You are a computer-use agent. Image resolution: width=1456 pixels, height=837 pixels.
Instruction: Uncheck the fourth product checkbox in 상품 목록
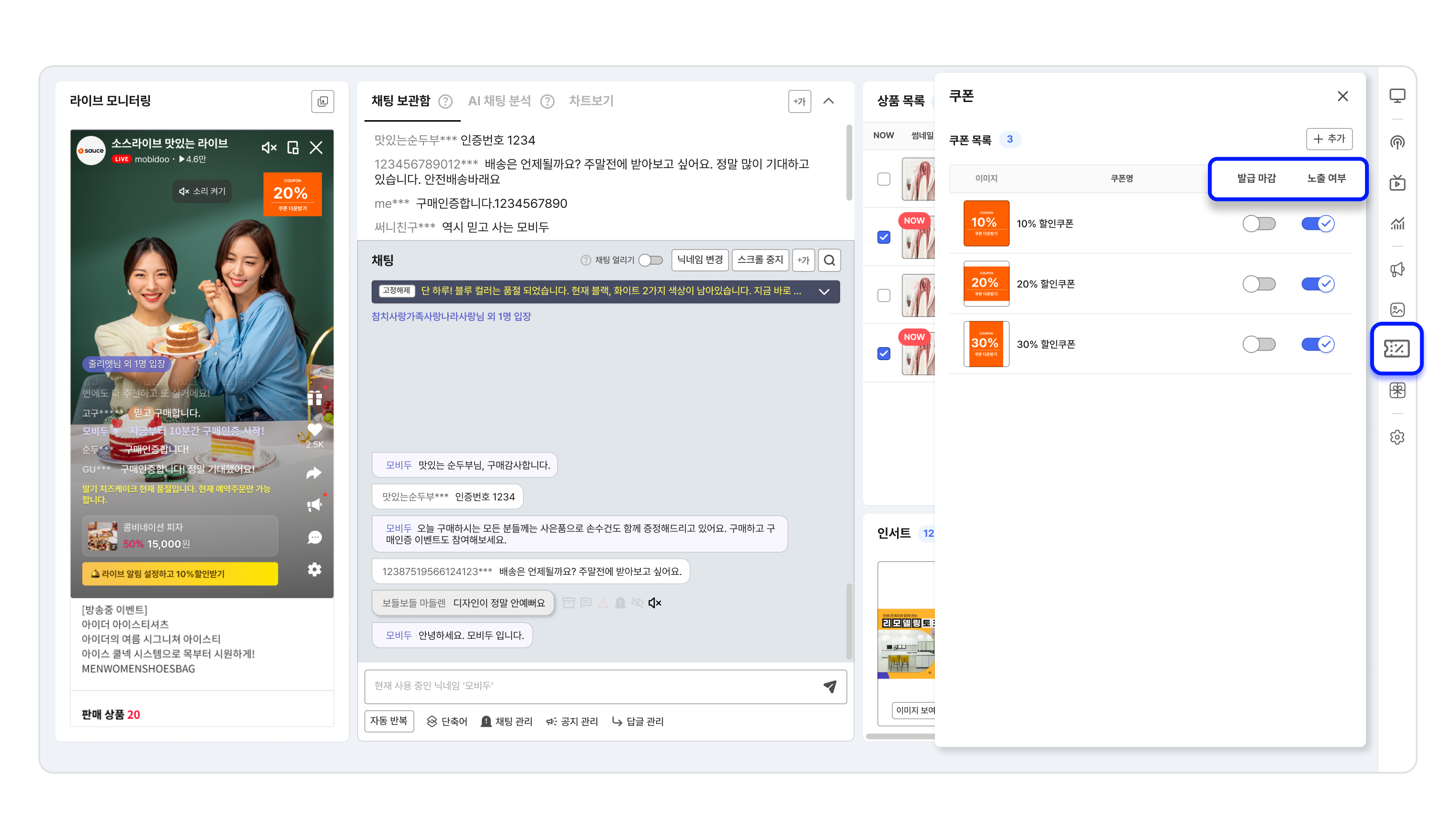point(884,353)
